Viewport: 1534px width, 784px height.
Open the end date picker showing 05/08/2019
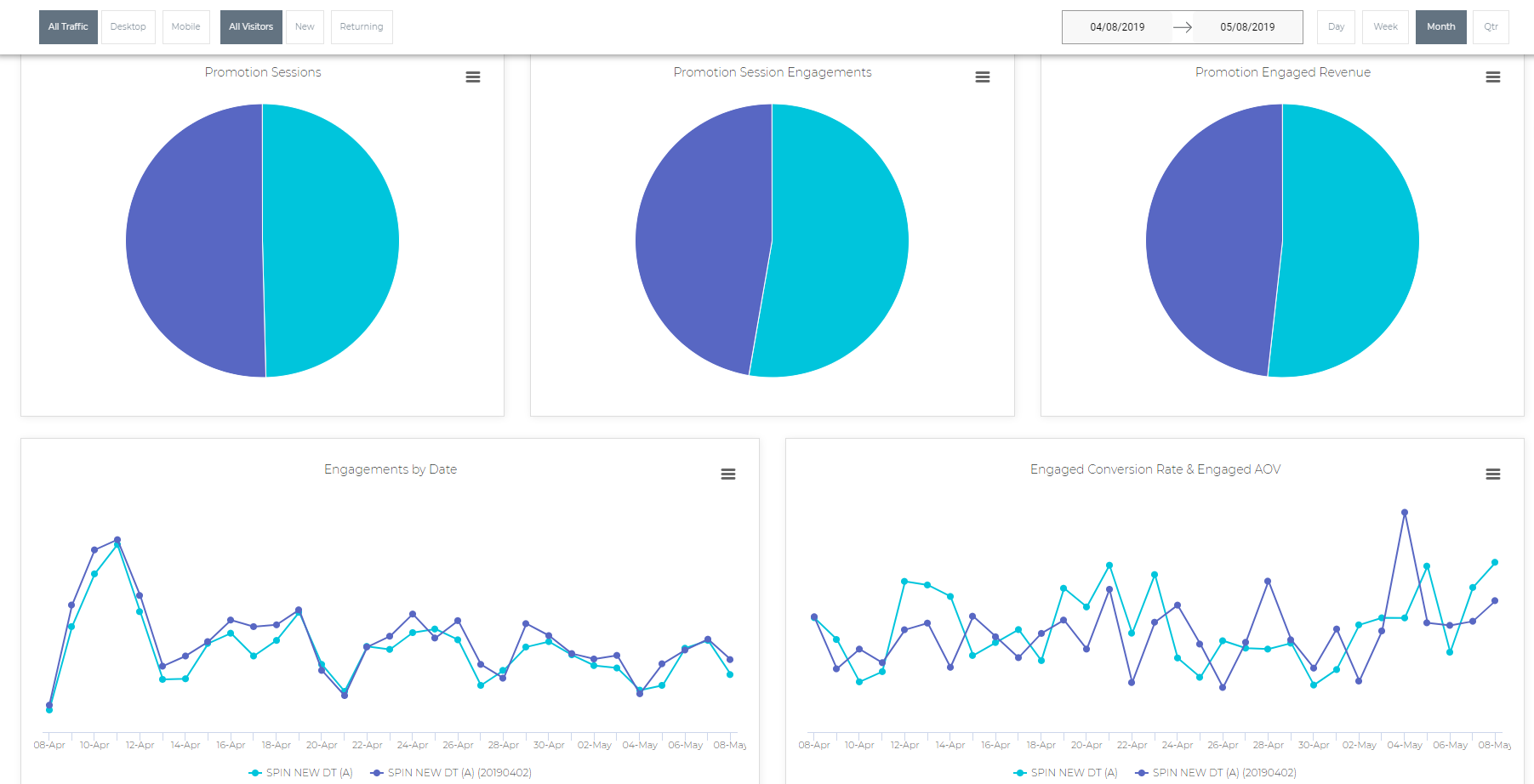coord(1247,26)
